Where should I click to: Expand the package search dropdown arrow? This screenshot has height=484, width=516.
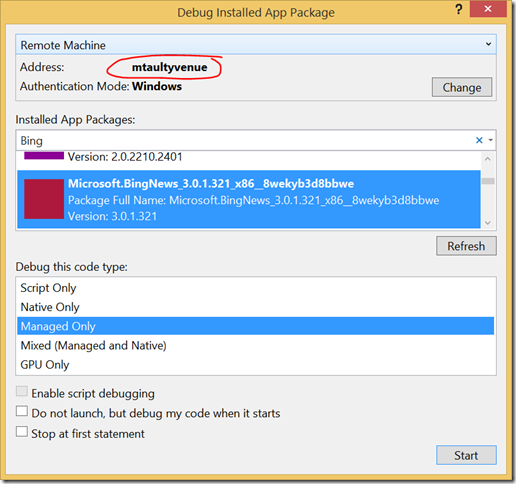click(491, 140)
